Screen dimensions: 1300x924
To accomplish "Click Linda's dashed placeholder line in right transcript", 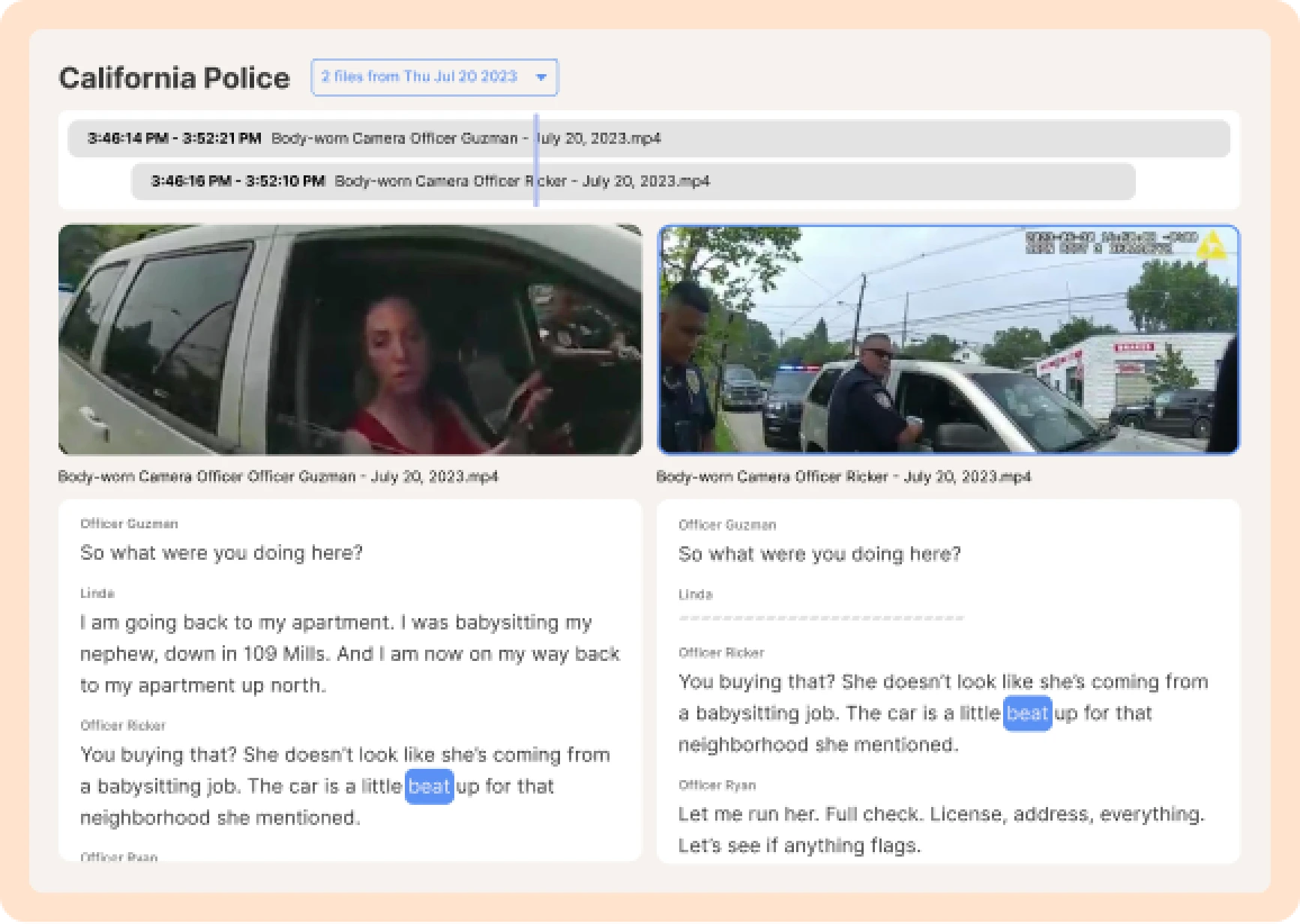I will pyautogui.click(x=821, y=618).
